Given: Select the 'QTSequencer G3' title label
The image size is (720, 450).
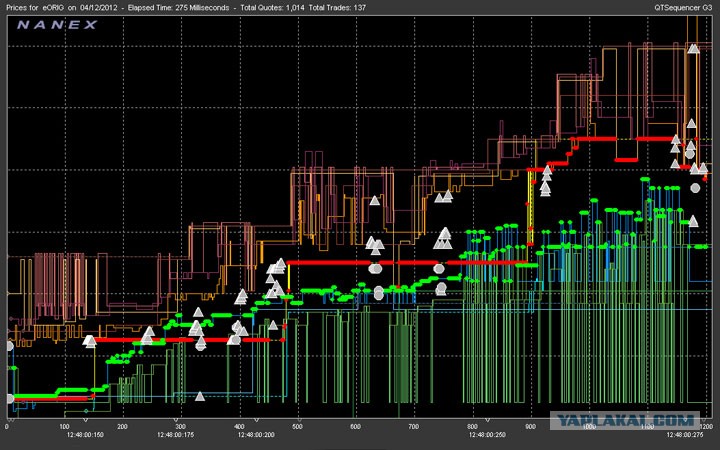Looking at the screenshot, I should [683, 8].
